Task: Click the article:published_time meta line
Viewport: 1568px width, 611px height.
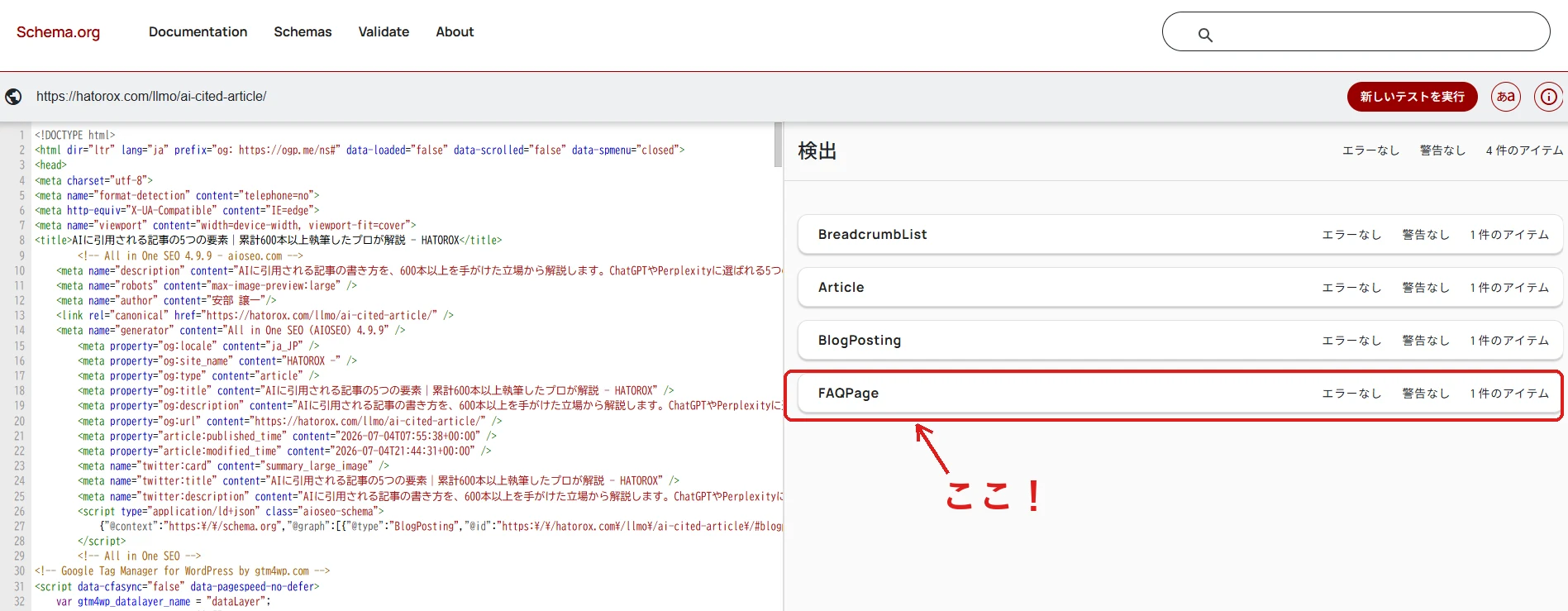Action: click(288, 436)
